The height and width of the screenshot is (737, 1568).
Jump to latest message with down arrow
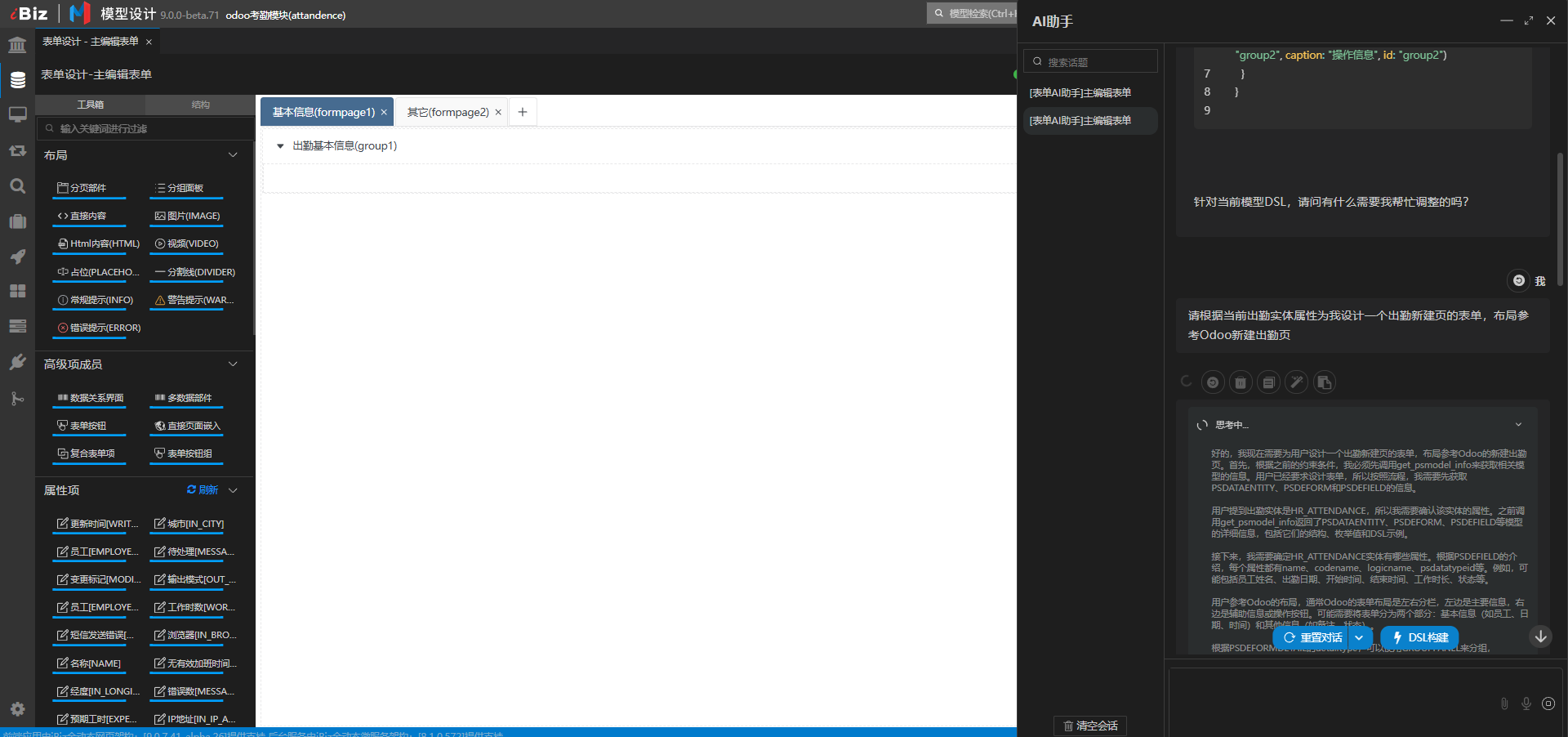(x=1541, y=636)
